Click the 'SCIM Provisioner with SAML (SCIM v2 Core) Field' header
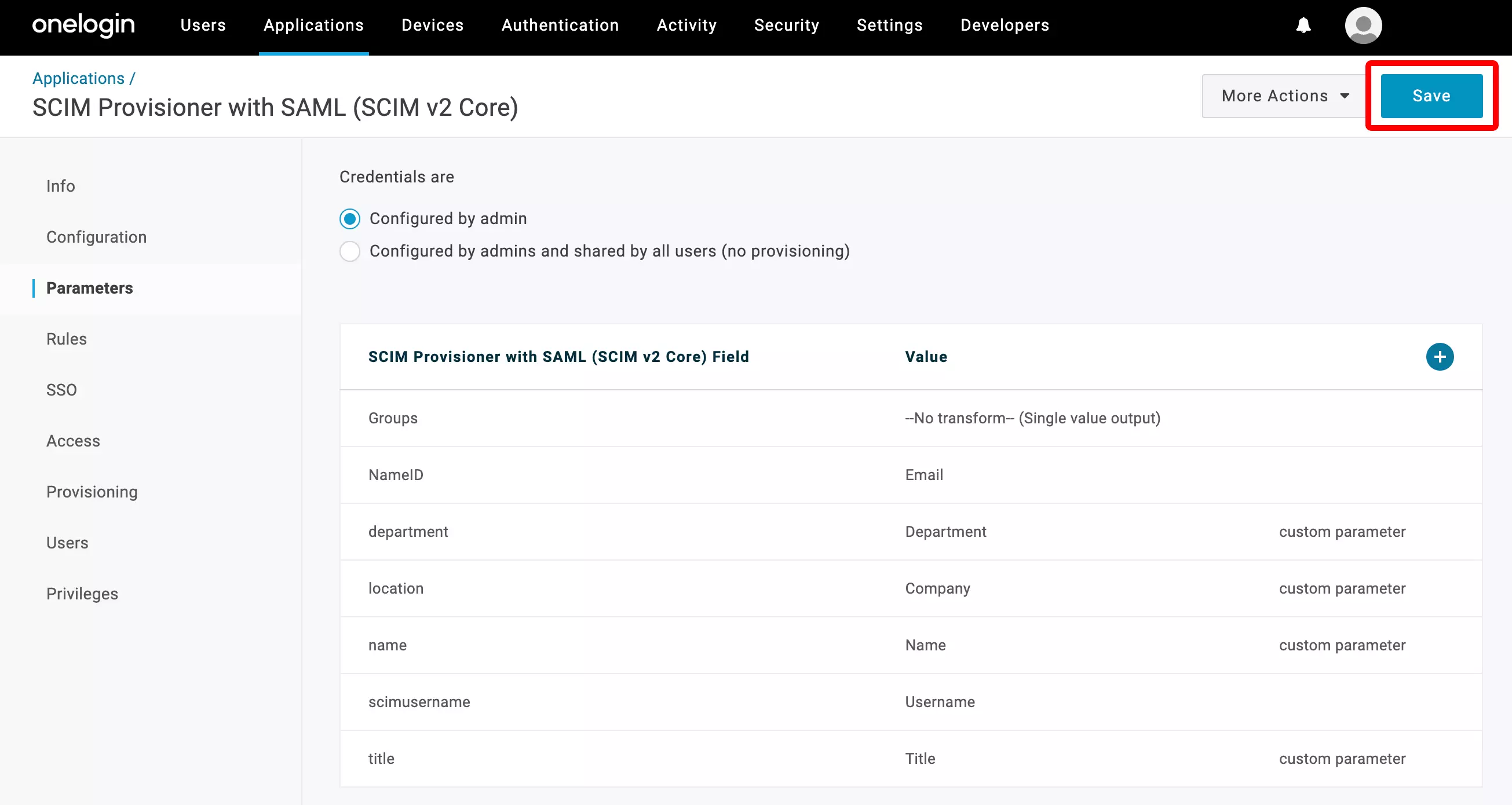 558,357
